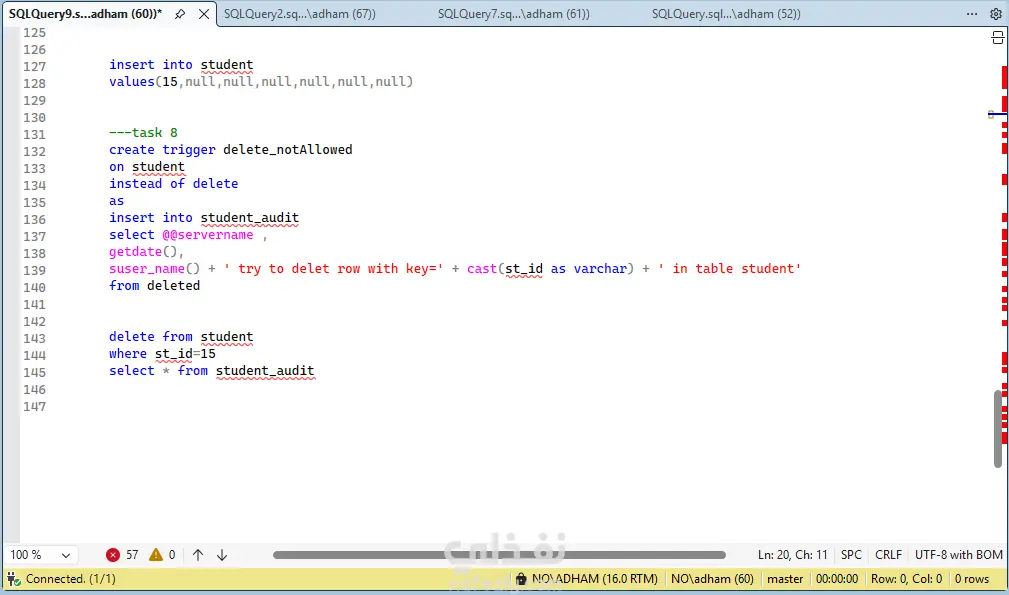The height and width of the screenshot is (595, 1009).
Task: Click the connection plug status icon
Action: click(x=14, y=578)
